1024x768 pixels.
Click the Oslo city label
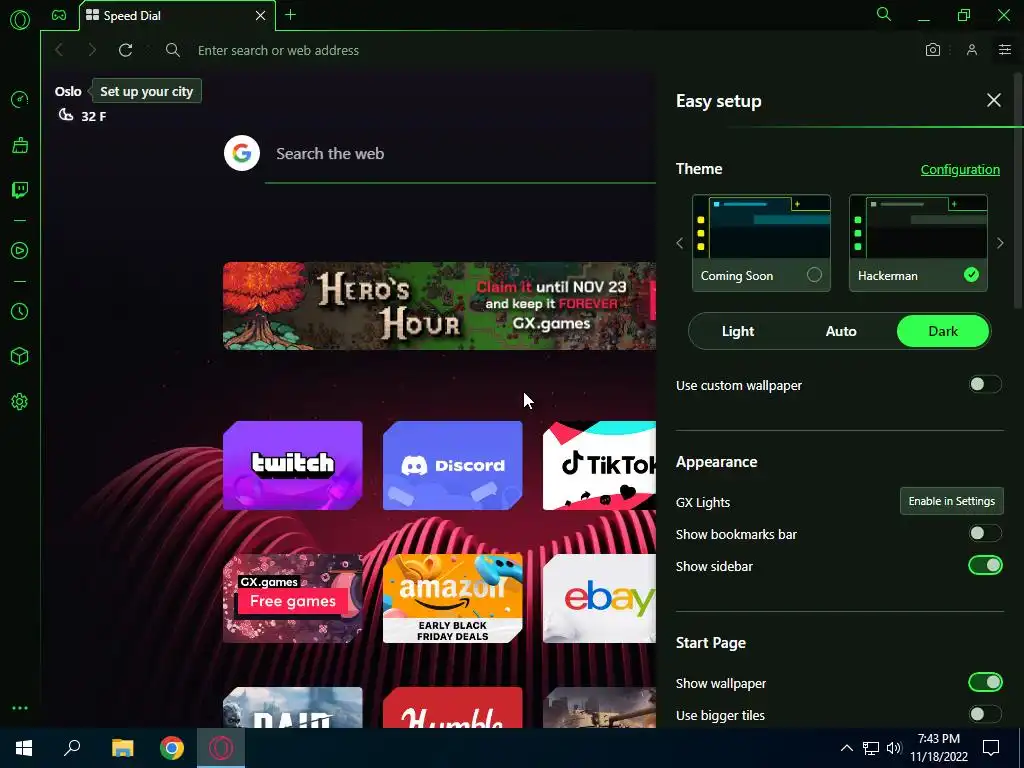(68, 91)
